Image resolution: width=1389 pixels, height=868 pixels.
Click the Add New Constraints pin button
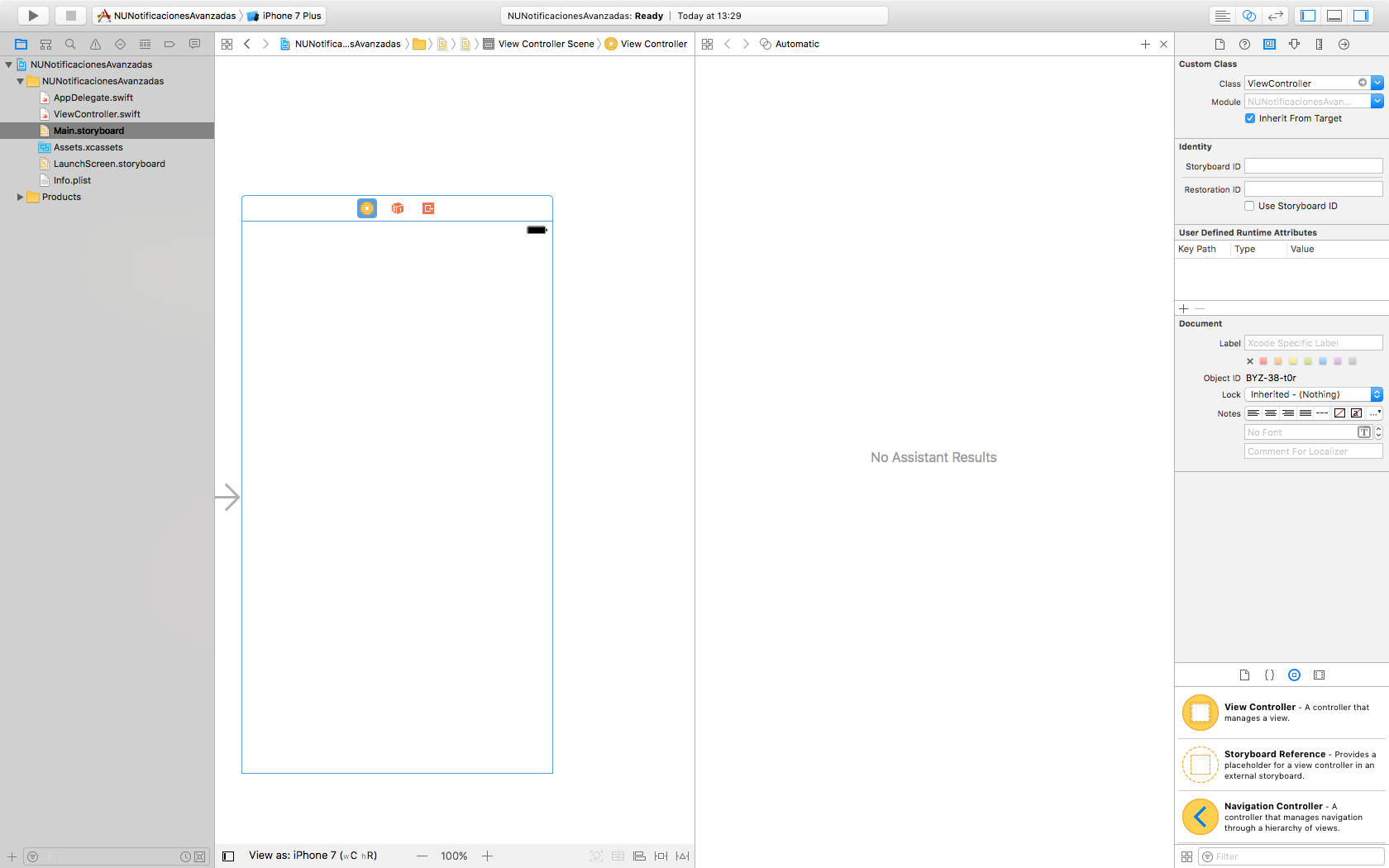click(x=661, y=856)
